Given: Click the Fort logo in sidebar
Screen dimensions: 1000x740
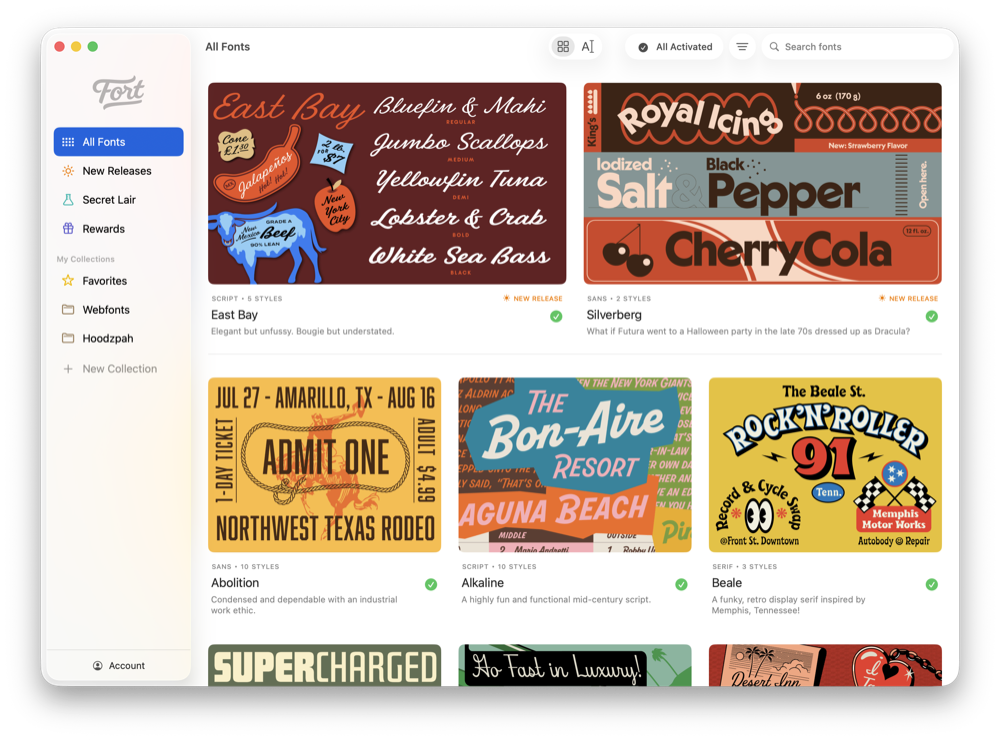Looking at the screenshot, I should 119,92.
